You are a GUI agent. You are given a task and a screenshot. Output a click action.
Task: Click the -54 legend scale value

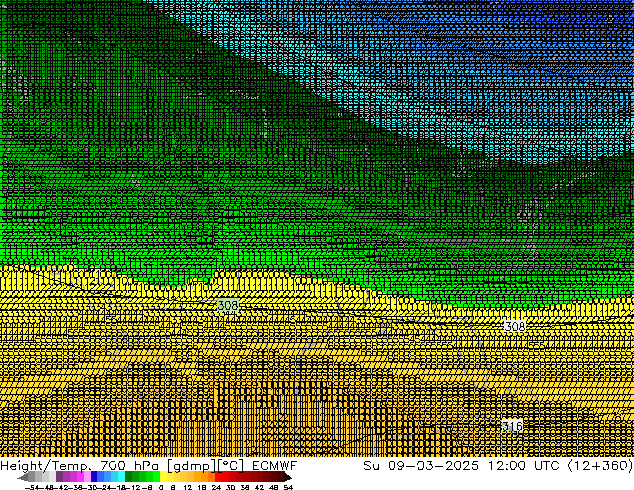(32, 487)
